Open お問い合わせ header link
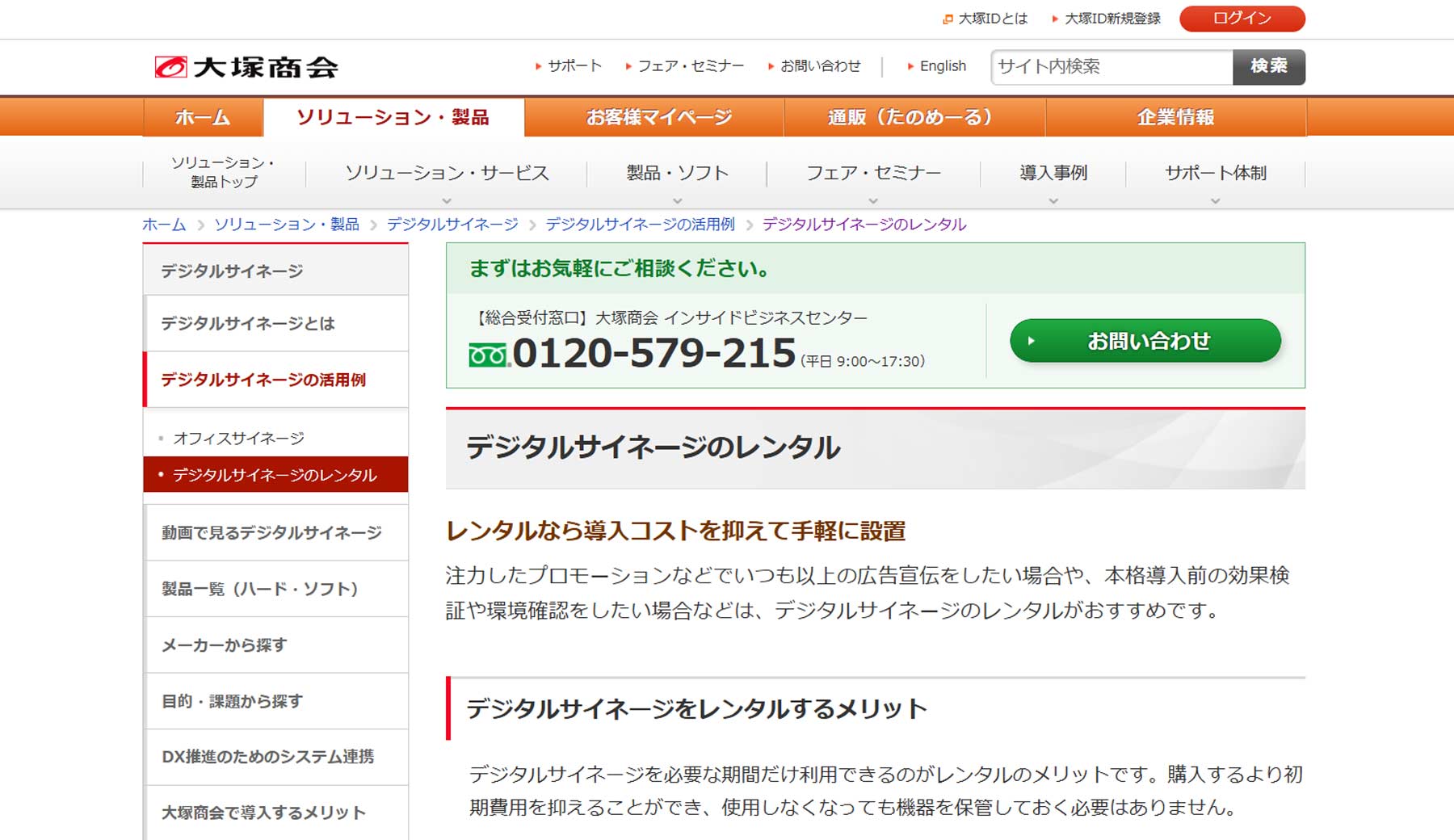The width and height of the screenshot is (1454, 840). pos(821,66)
